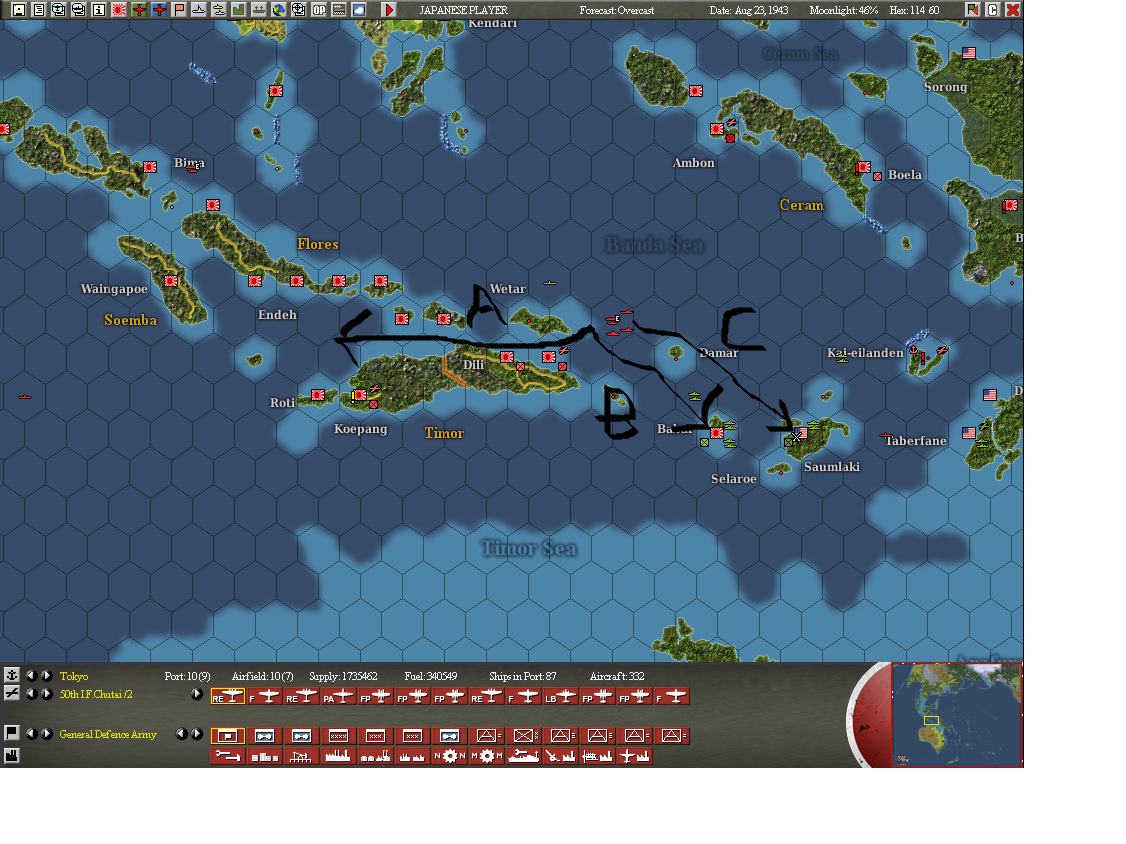This screenshot has width=1126, height=844.
Task: Click the OP button in the toolbar
Action: tap(319, 10)
